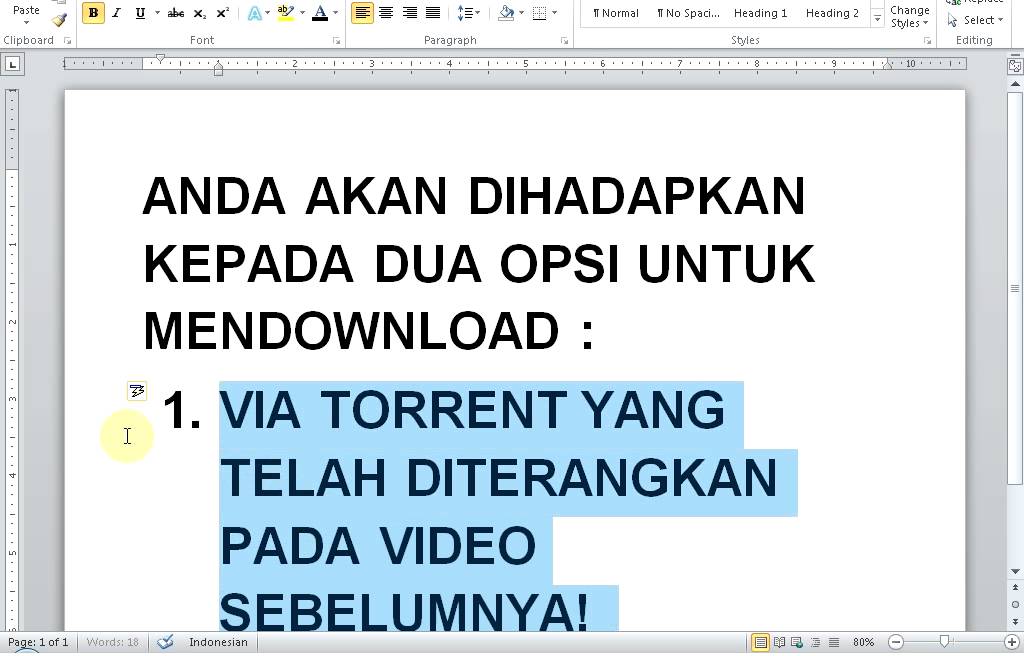The width and height of the screenshot is (1024, 656).
Task: Click the zoom out minus button
Action: [x=896, y=643]
